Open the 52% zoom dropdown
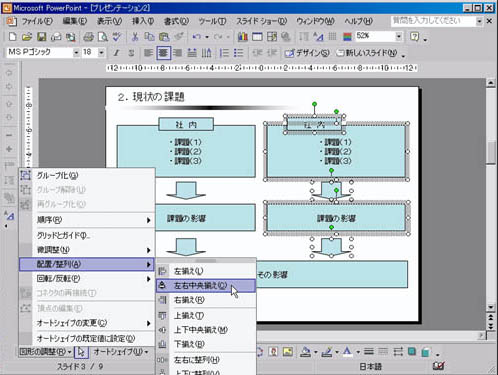Screen dimensions: 498x375 (x=399, y=36)
